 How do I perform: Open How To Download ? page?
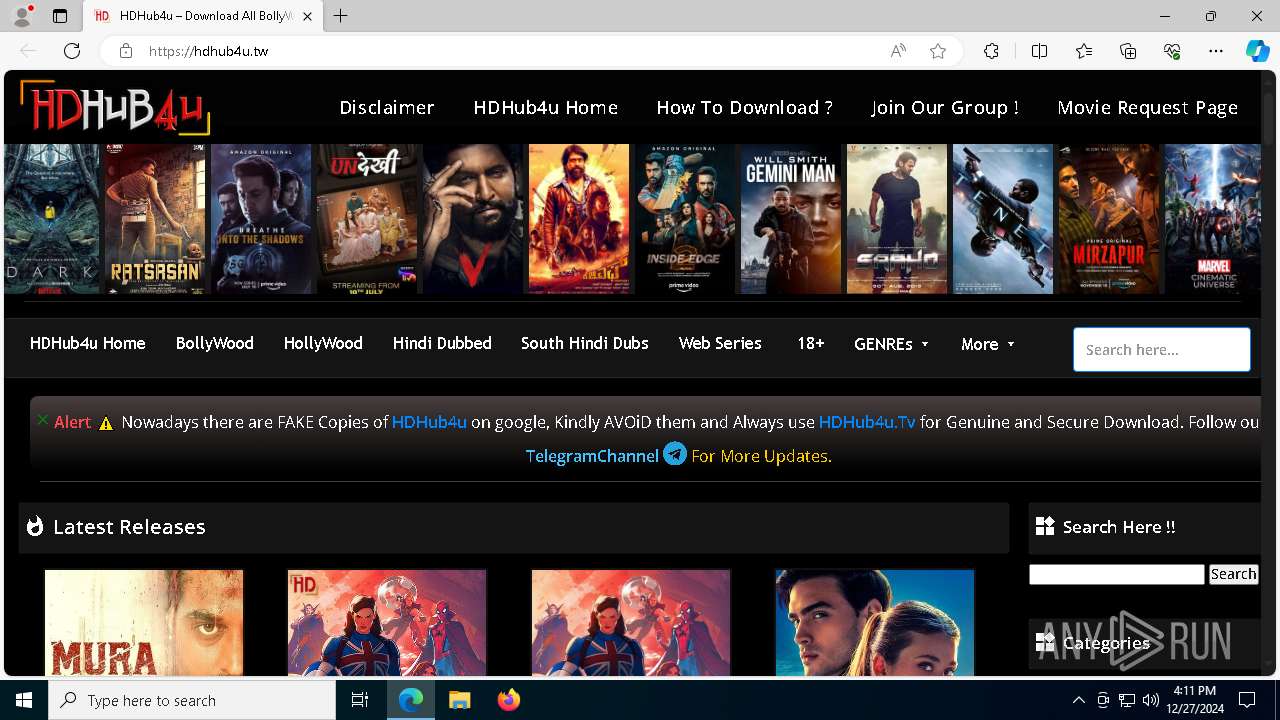[x=745, y=107]
